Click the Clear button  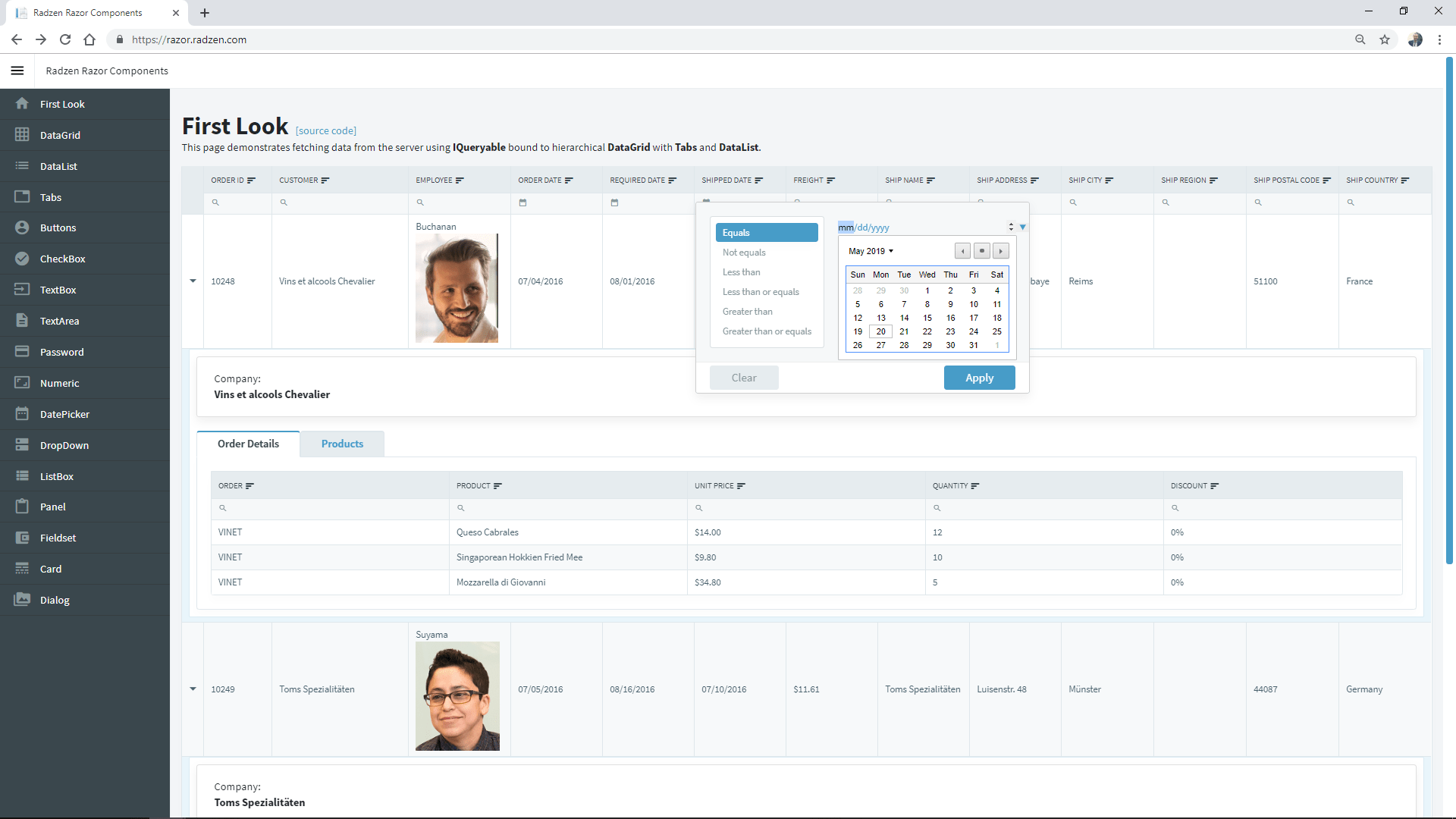coord(744,378)
